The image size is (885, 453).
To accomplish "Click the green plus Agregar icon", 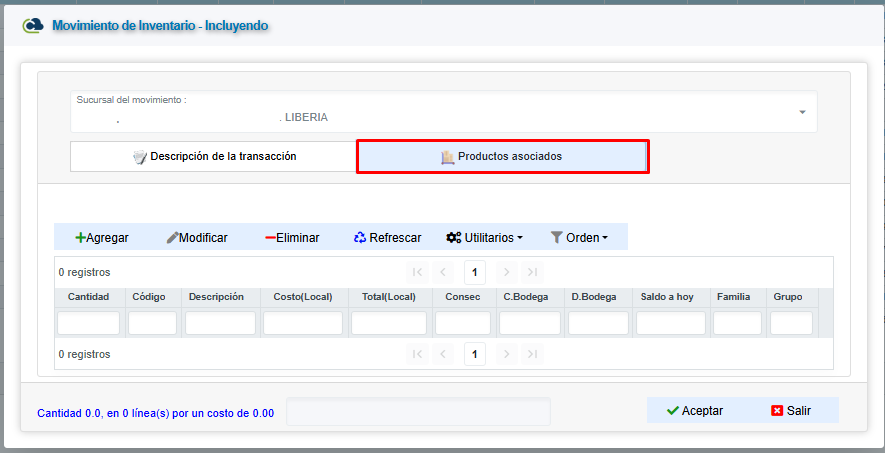I will click(81, 238).
